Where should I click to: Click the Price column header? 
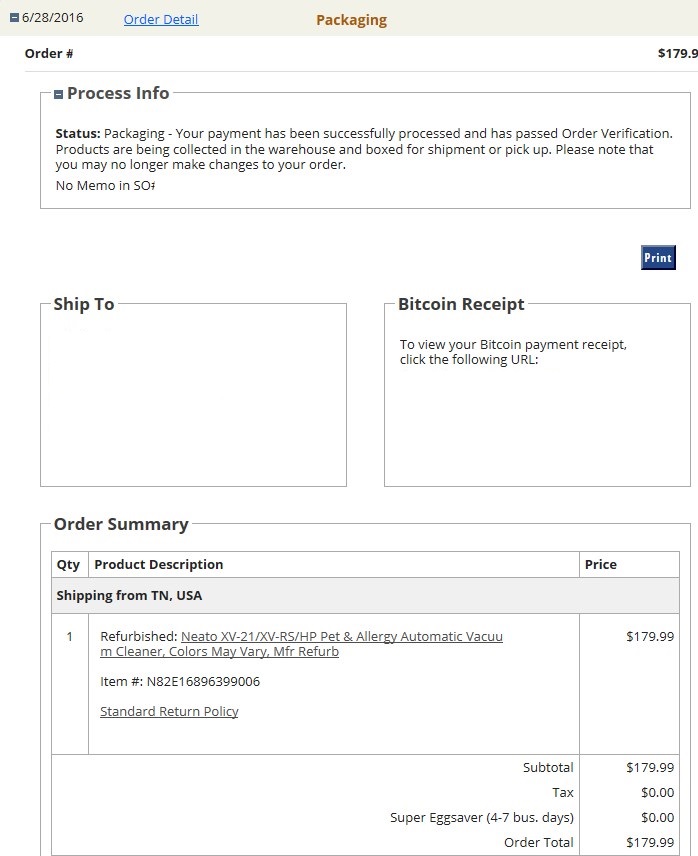point(600,564)
